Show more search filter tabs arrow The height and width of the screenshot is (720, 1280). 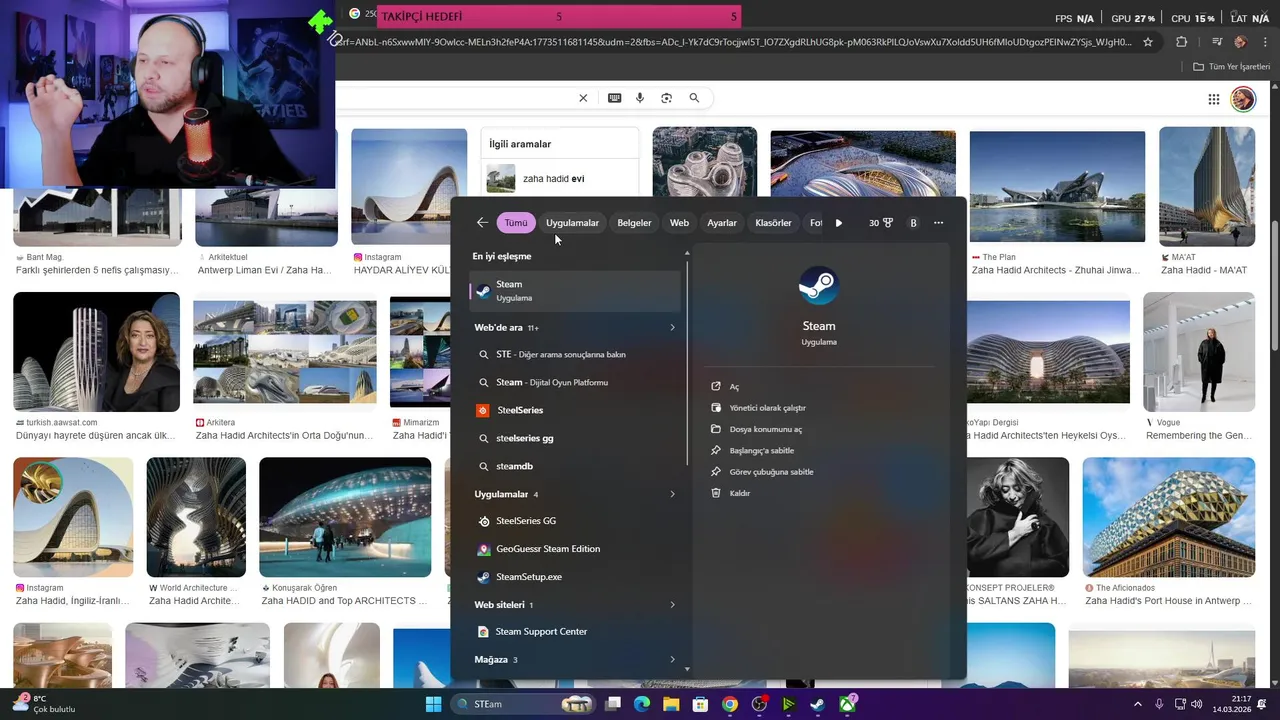coord(838,223)
